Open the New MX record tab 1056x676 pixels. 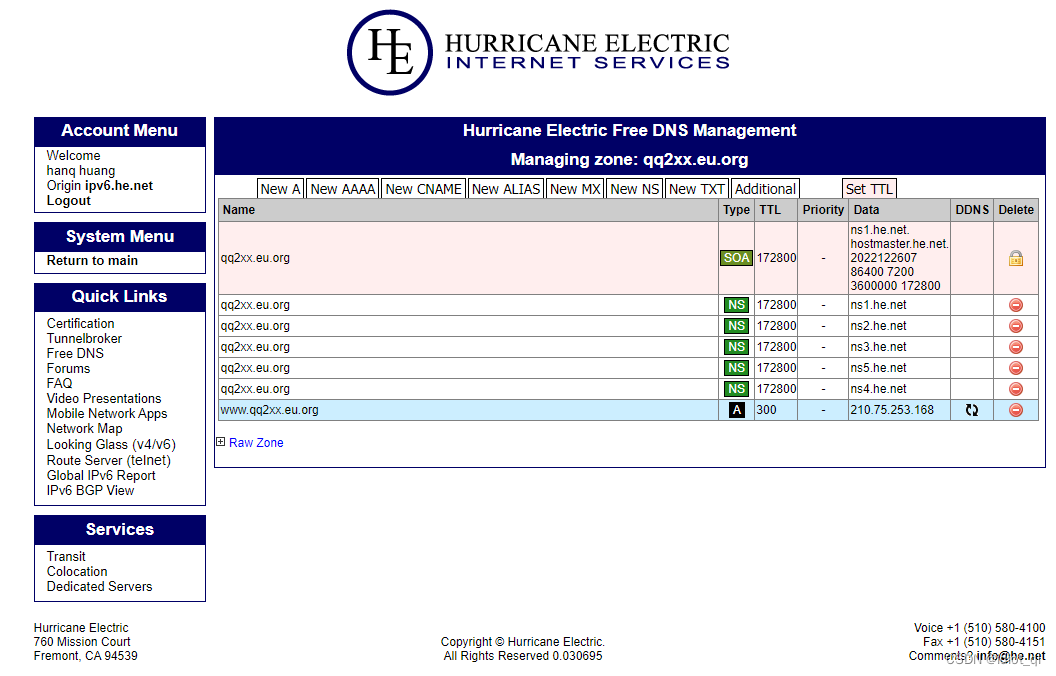click(x=575, y=189)
